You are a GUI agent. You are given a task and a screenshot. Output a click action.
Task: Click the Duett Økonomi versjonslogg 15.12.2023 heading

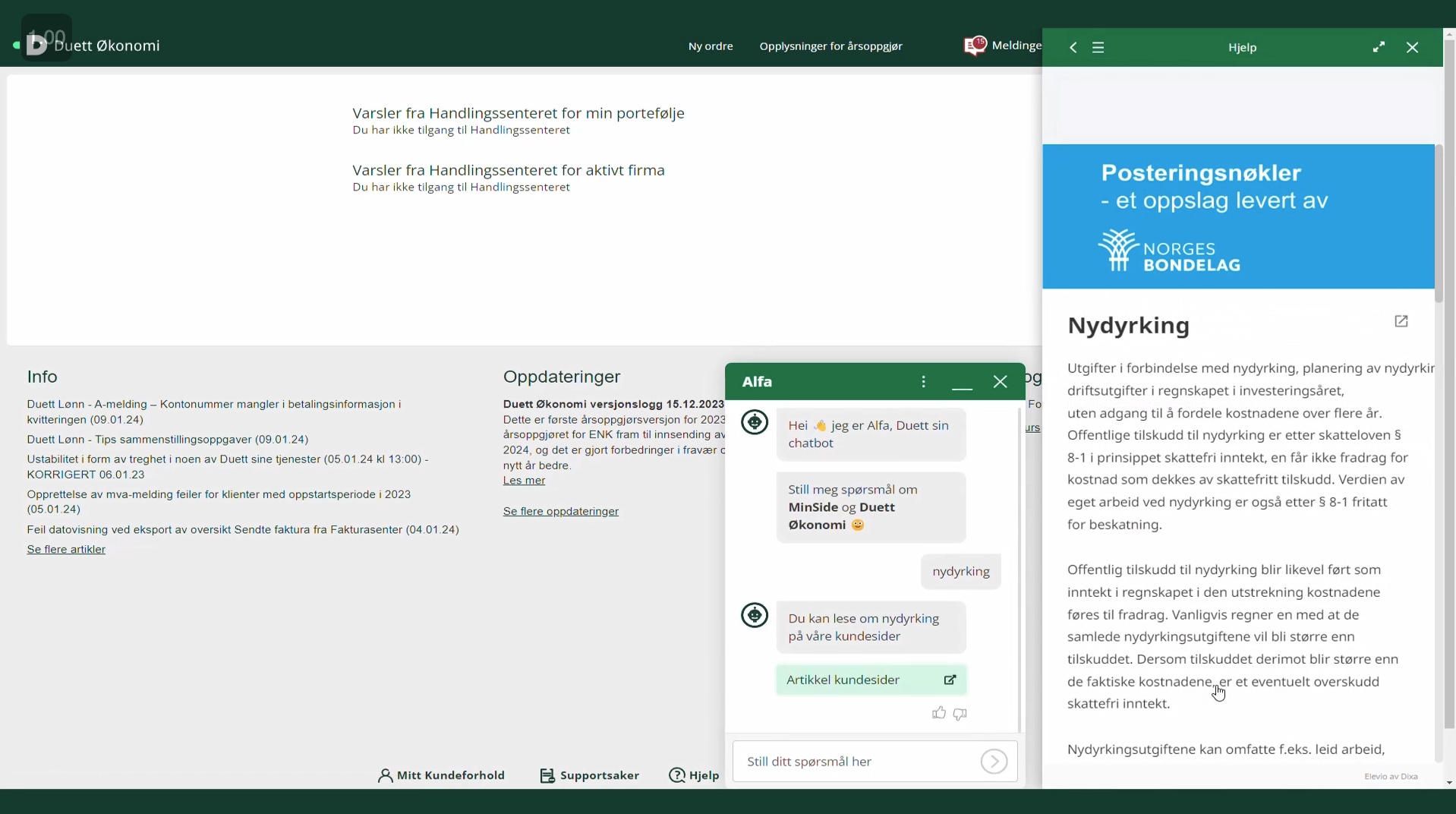(x=613, y=404)
